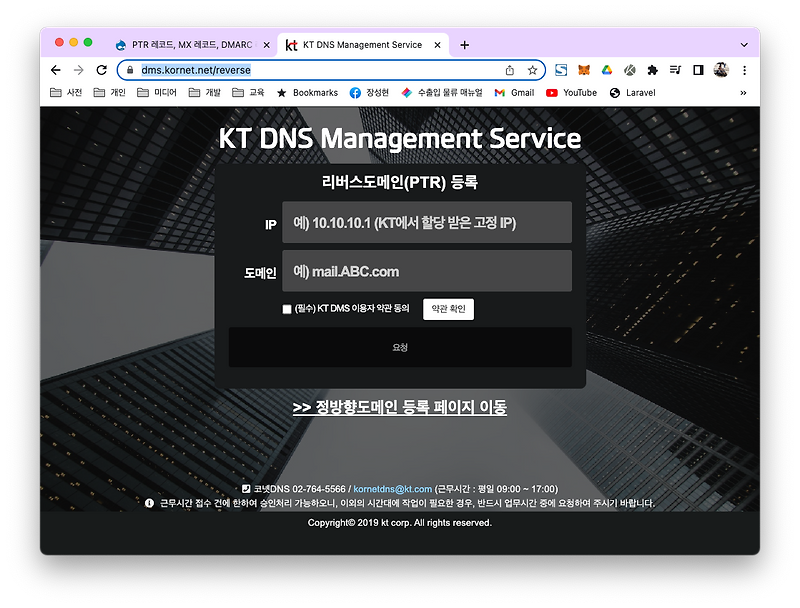Open the 개인 bookmarks folder
Image resolution: width=800 pixels, height=608 pixels.
[x=109, y=92]
